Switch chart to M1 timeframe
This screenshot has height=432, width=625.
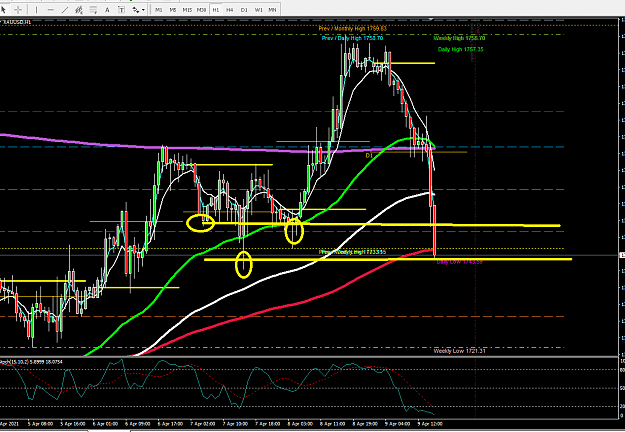[x=159, y=10]
